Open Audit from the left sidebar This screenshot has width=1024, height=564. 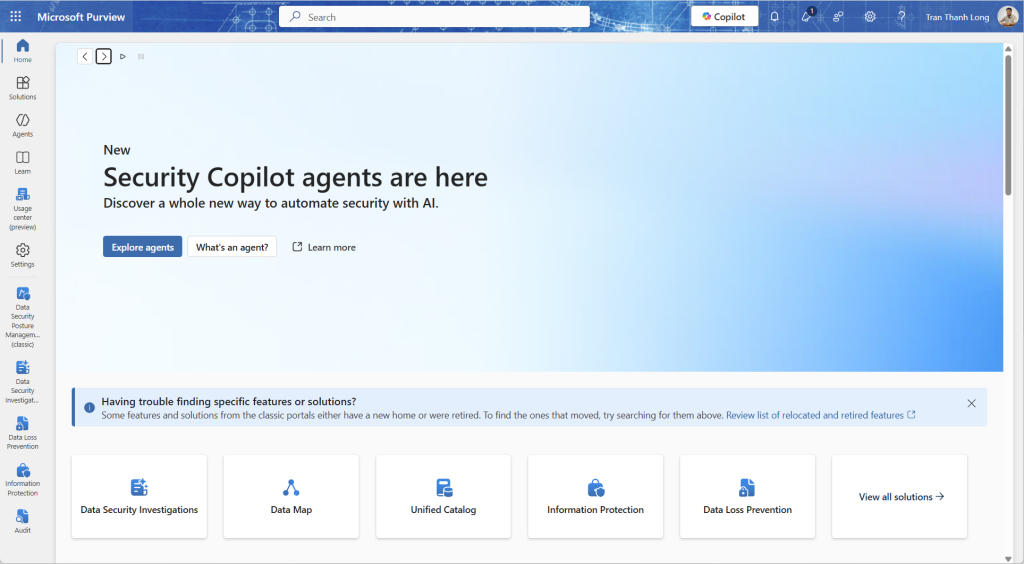23,521
